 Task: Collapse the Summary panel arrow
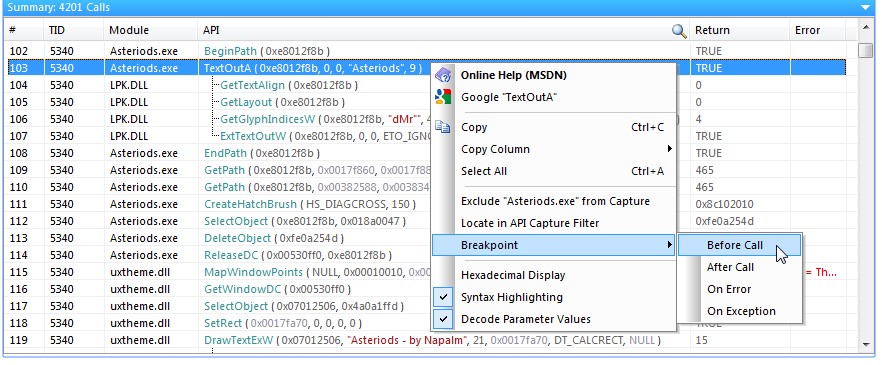point(865,7)
